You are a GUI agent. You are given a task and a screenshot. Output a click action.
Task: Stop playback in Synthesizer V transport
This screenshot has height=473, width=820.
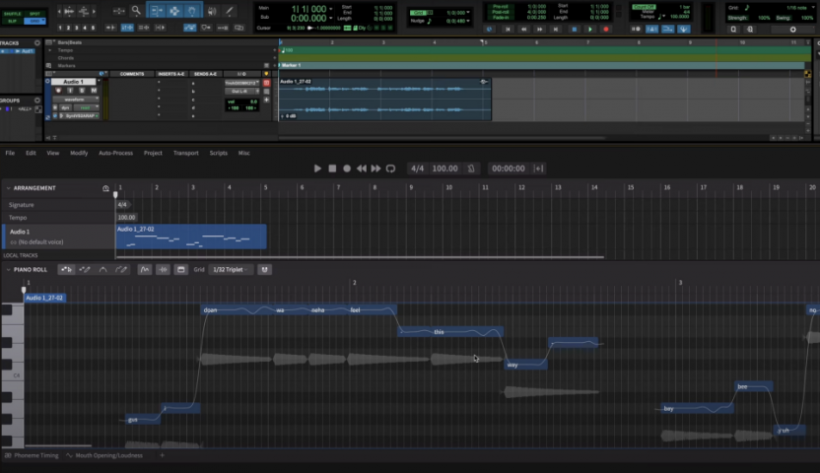point(332,168)
